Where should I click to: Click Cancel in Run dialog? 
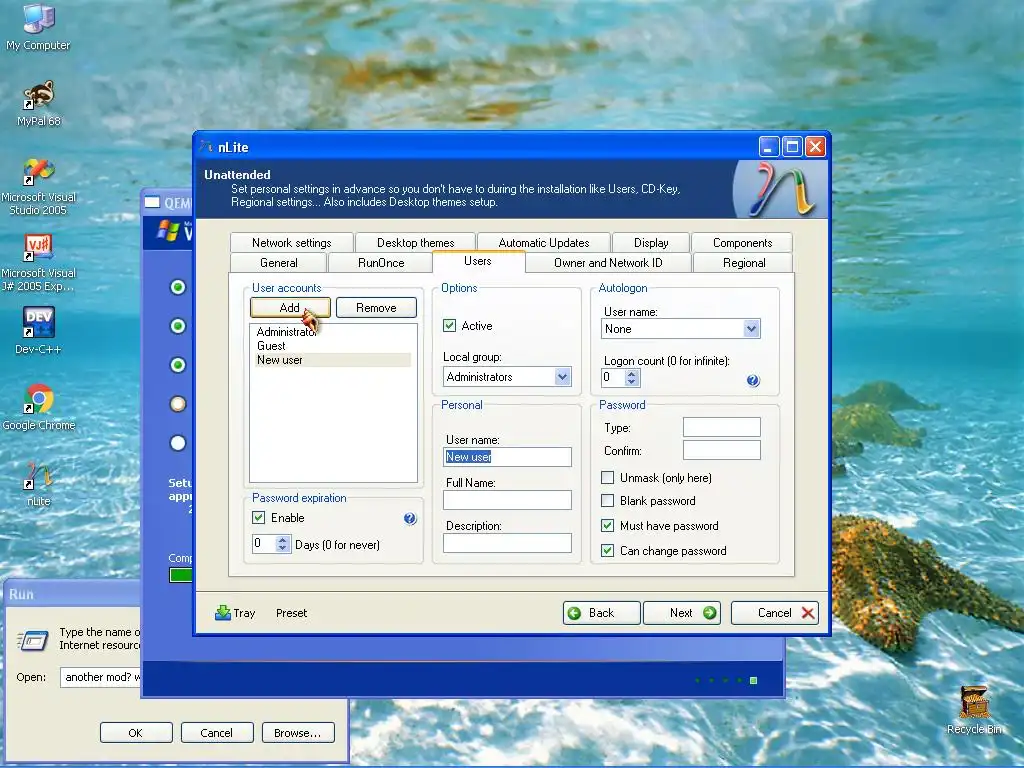point(216,733)
